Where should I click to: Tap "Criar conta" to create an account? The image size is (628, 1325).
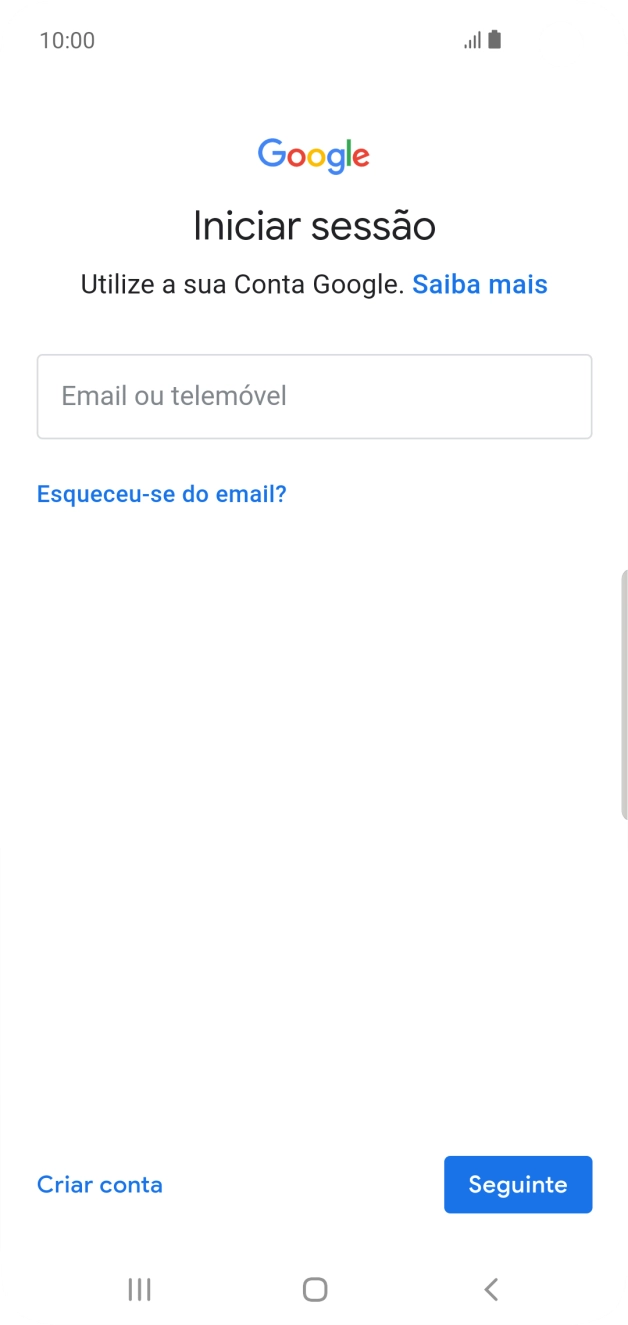point(99,1184)
